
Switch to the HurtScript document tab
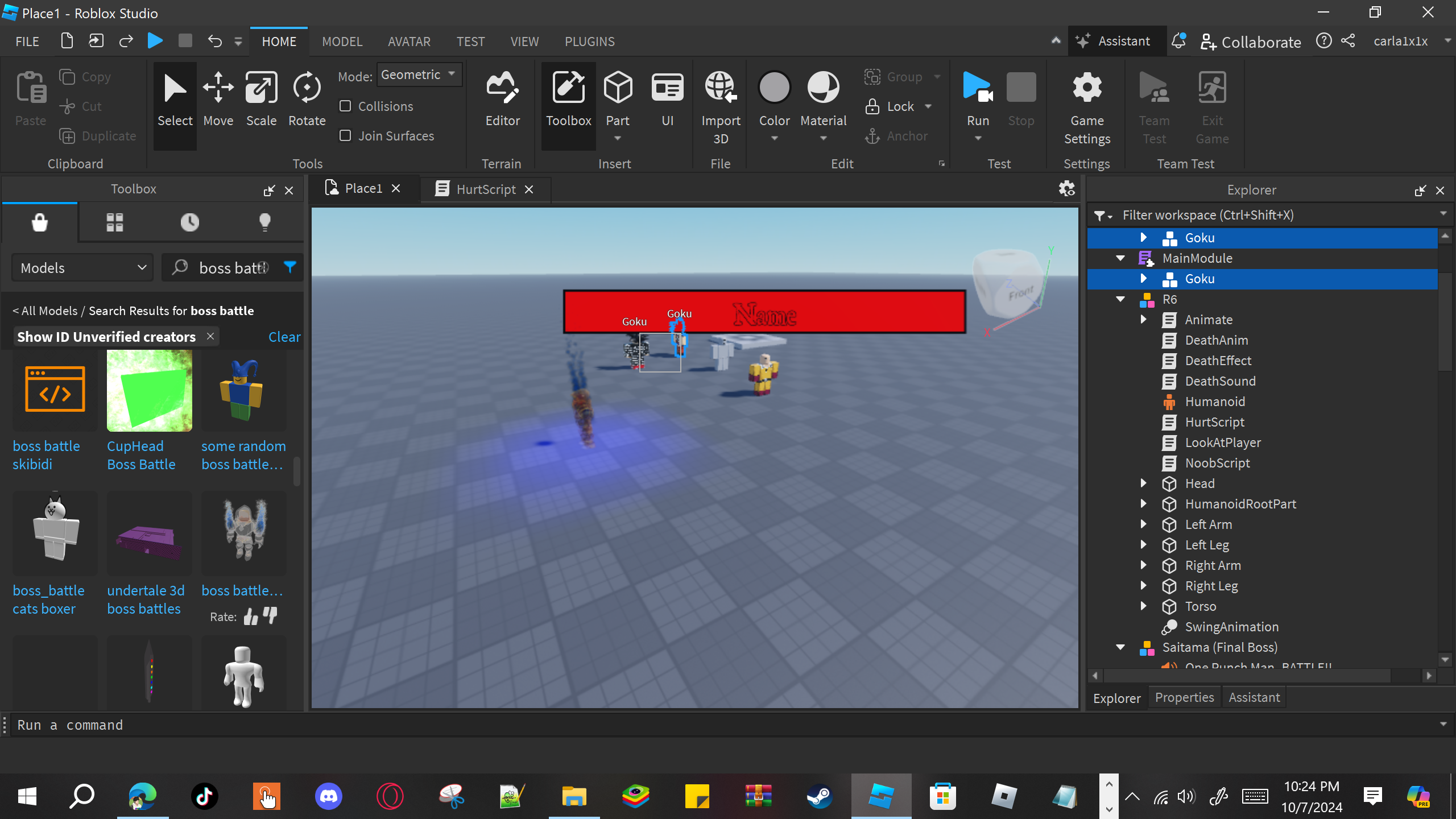485,189
